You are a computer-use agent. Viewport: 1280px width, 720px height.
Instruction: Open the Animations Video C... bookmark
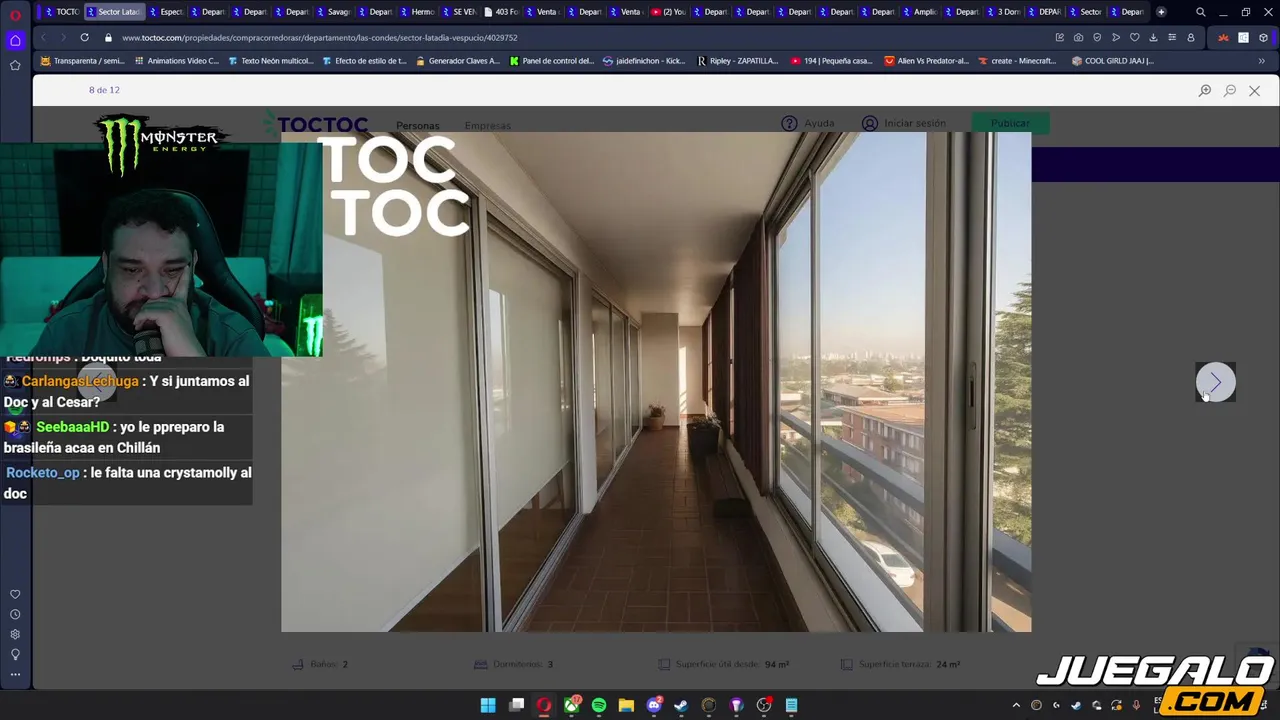pyautogui.click(x=176, y=61)
